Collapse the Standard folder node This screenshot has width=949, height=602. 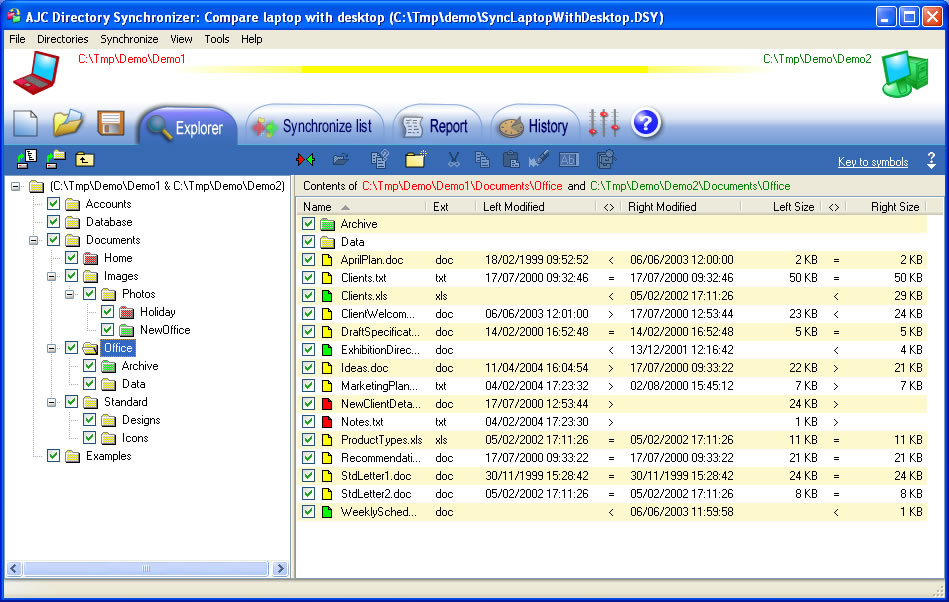click(52, 402)
